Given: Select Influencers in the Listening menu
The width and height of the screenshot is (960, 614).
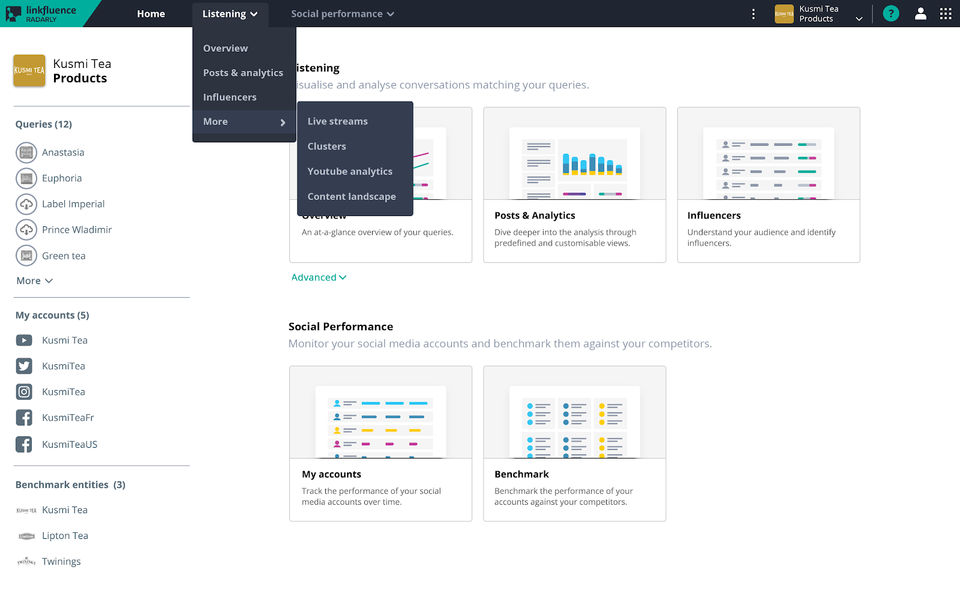Looking at the screenshot, I should point(230,97).
